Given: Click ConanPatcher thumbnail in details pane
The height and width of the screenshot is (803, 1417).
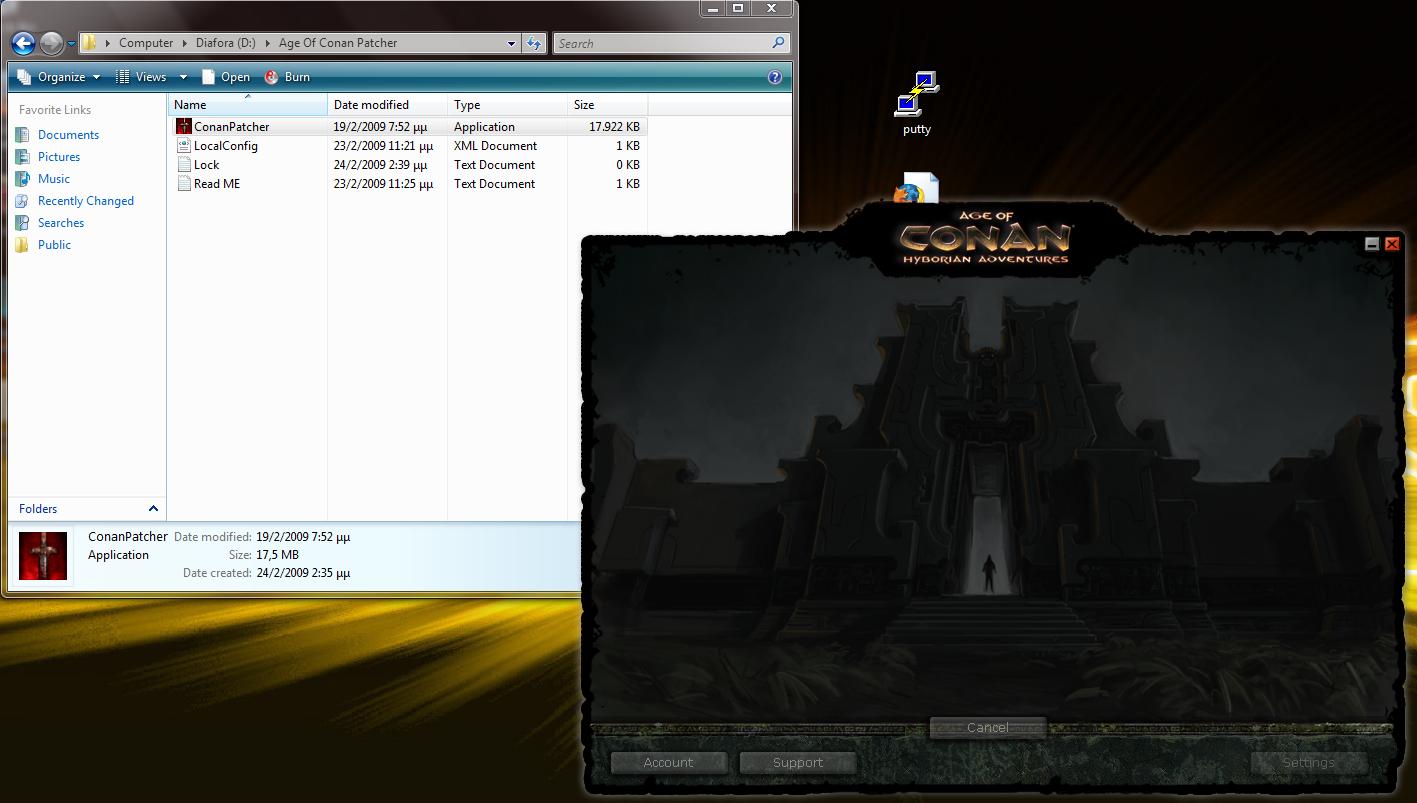Looking at the screenshot, I should click(x=43, y=556).
